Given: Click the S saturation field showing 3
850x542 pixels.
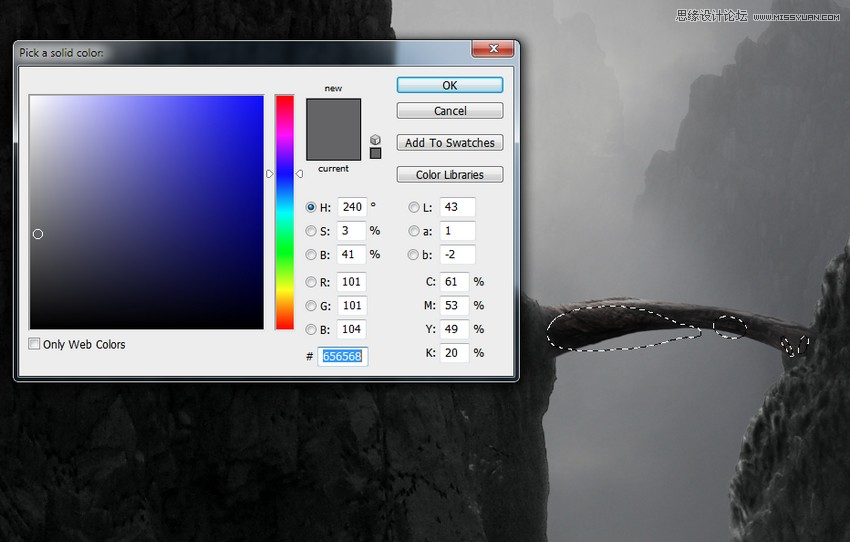Looking at the screenshot, I should pos(352,231).
